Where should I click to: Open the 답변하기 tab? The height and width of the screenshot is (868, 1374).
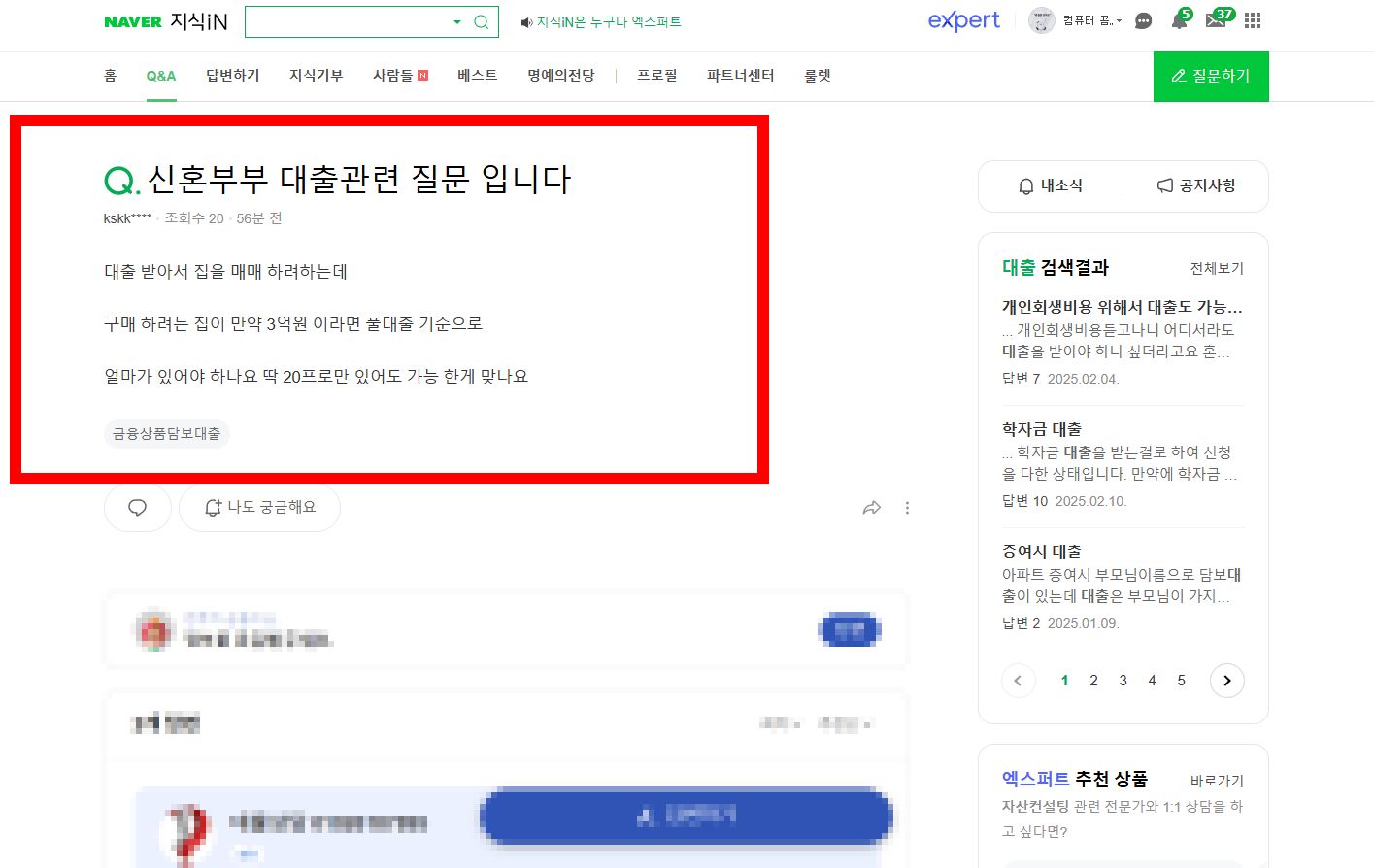pos(233,76)
